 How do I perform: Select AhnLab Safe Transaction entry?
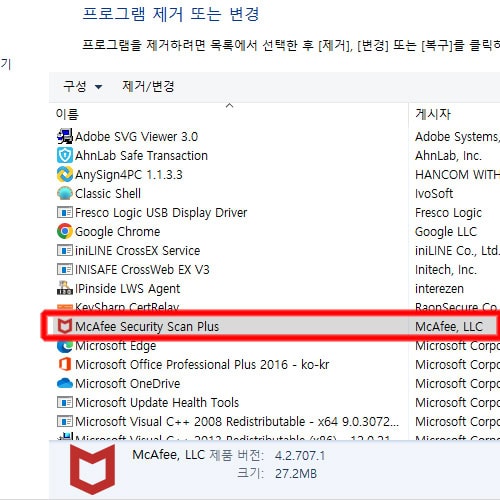[141, 156]
